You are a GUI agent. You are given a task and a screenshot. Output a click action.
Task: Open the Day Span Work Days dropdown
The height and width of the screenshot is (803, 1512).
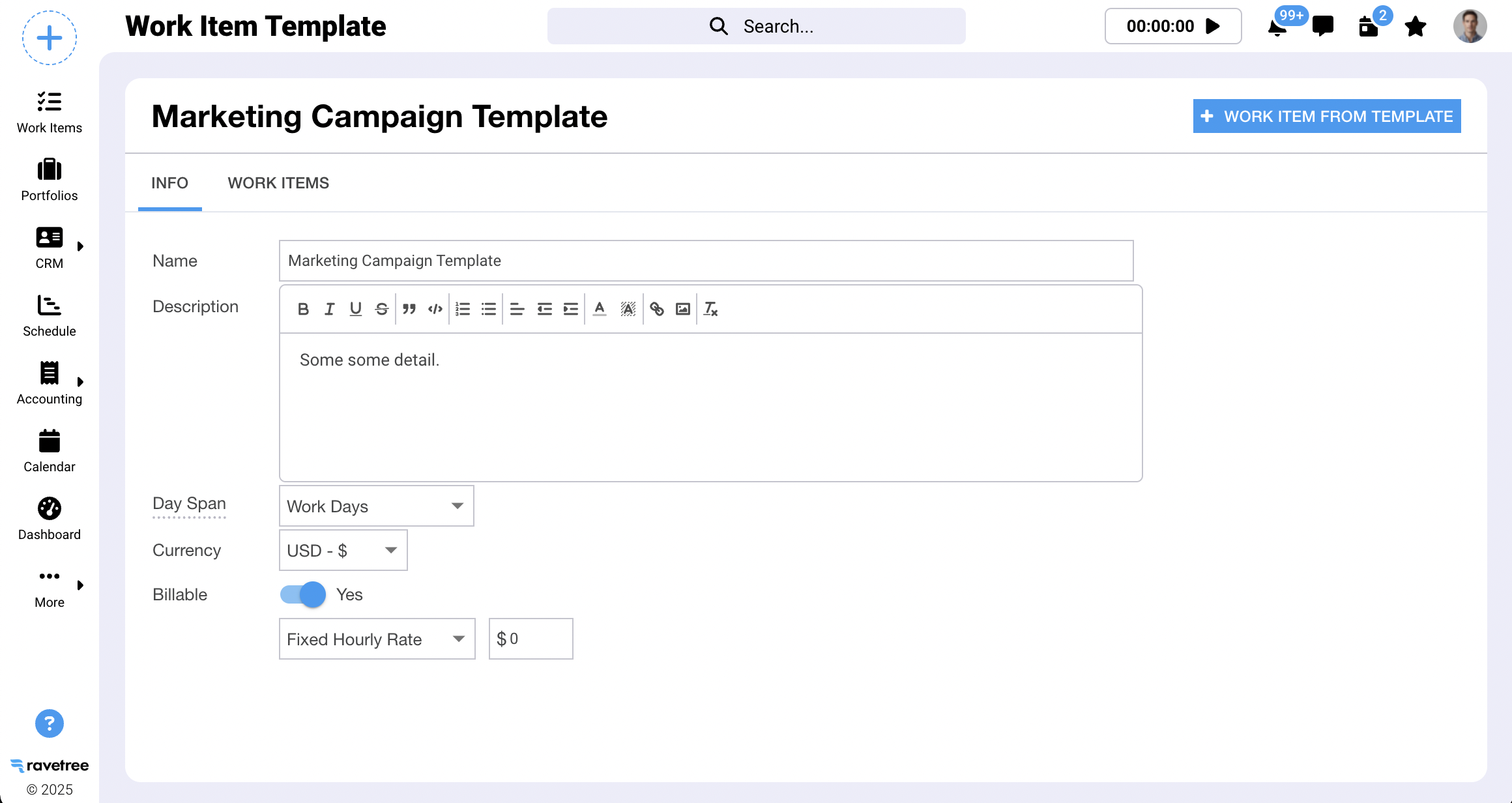click(376, 506)
